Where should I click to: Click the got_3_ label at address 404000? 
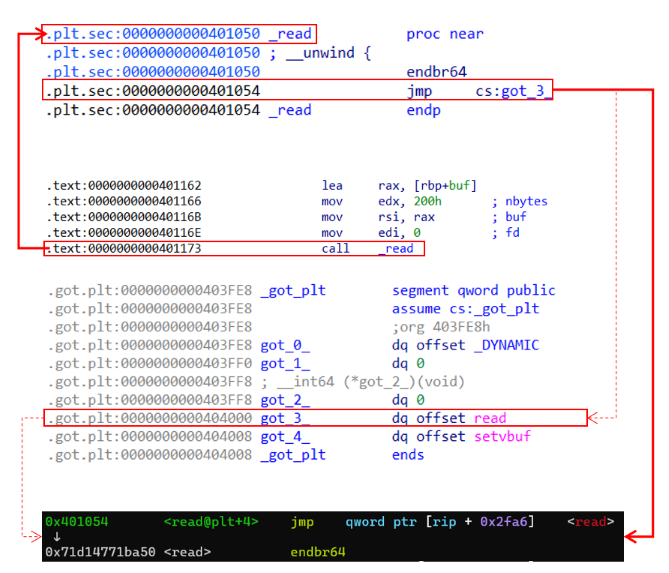click(x=285, y=418)
